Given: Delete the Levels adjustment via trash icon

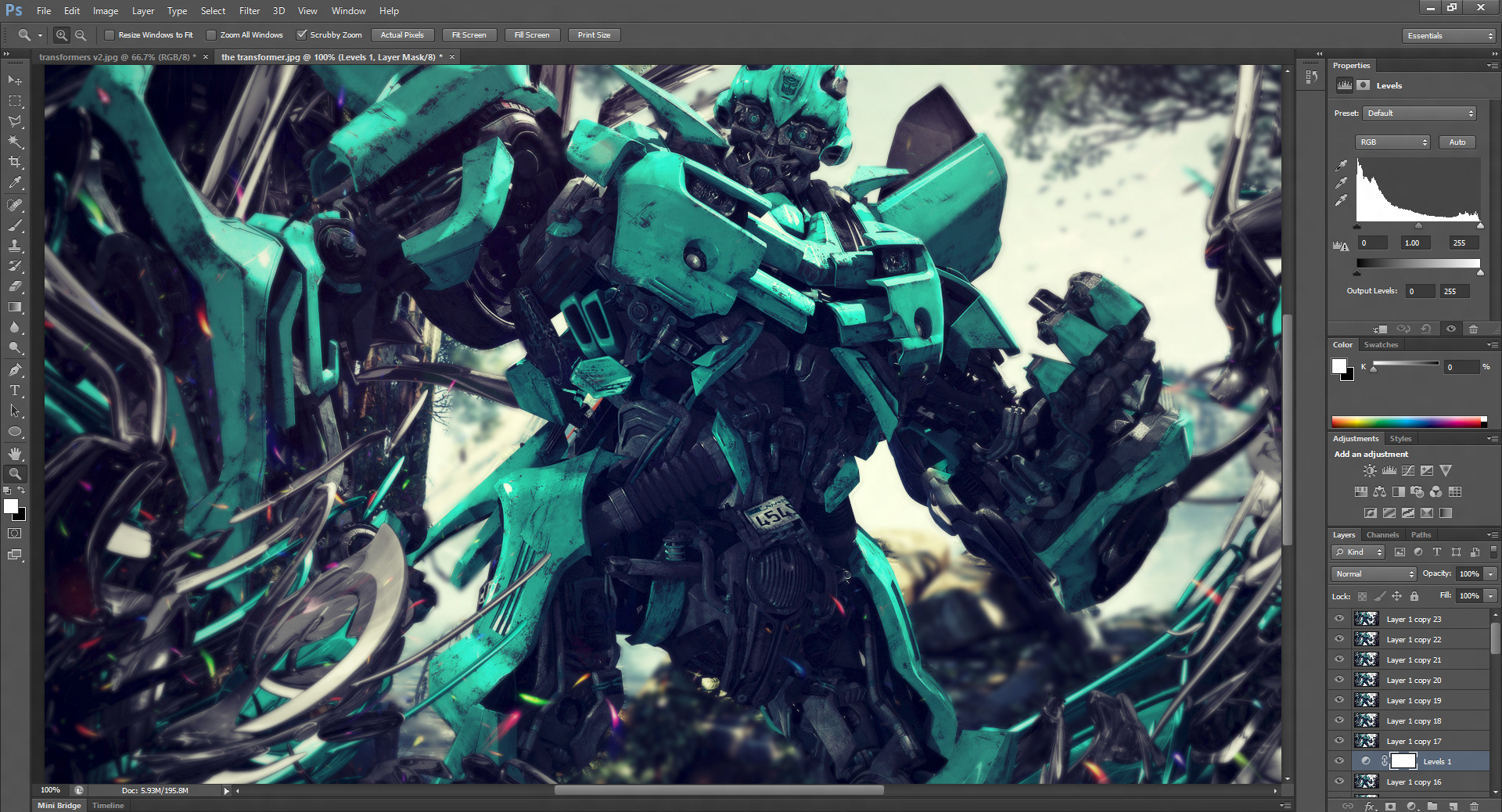Looking at the screenshot, I should (1474, 329).
